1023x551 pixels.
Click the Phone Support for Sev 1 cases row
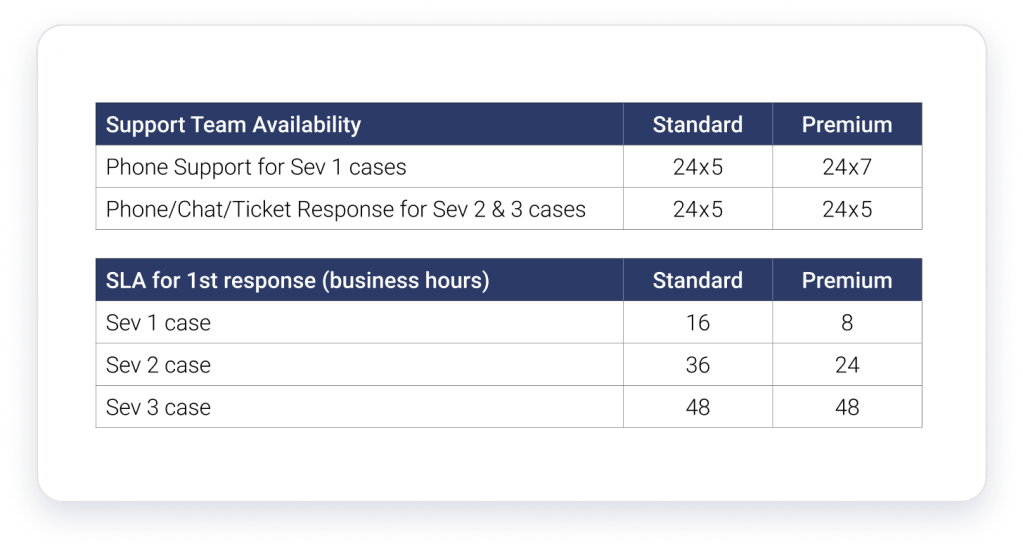509,167
